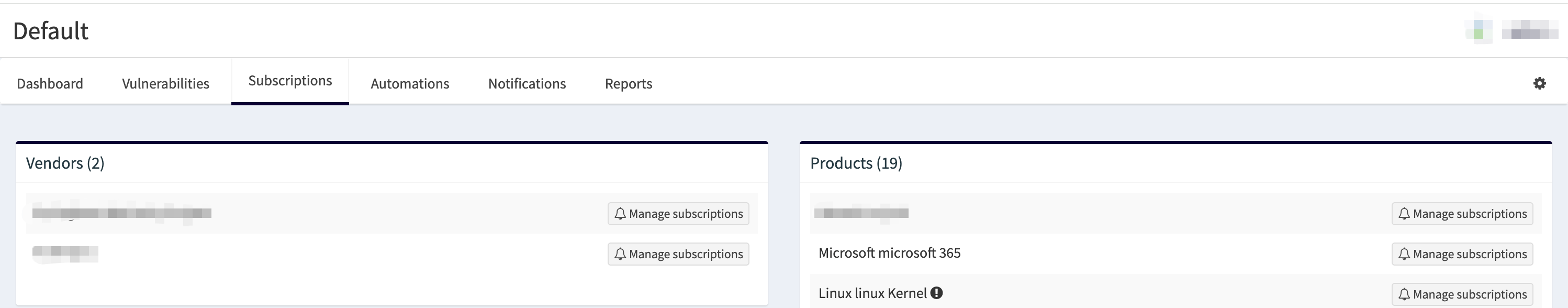Click the first blurred product name
Viewport: 1568px width, 308px height.
[861, 213]
